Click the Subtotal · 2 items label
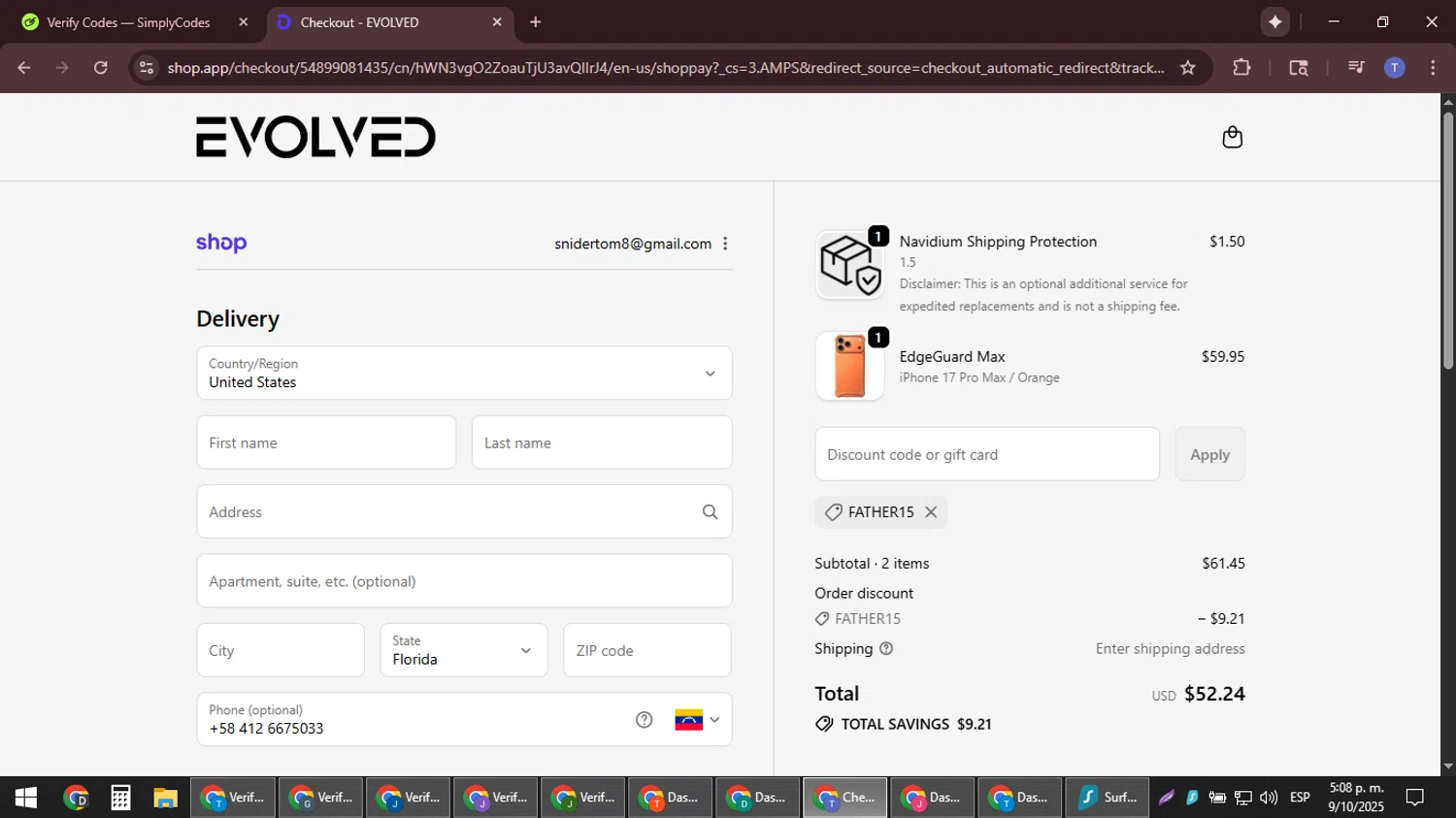This screenshot has width=1456, height=818. click(872, 563)
